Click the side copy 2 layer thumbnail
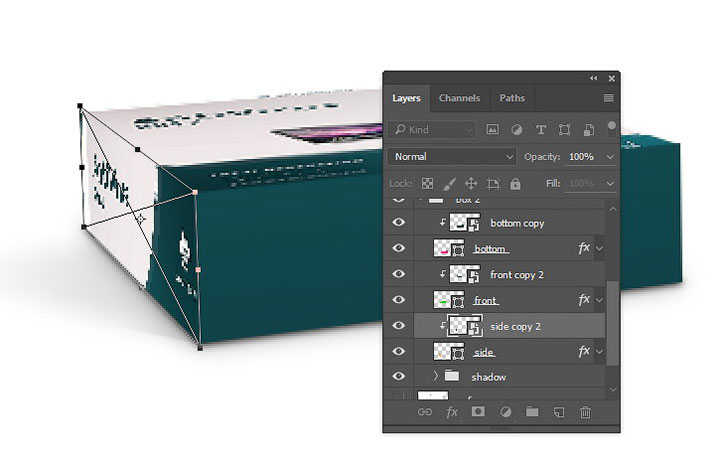725x467 pixels. pyautogui.click(x=465, y=326)
